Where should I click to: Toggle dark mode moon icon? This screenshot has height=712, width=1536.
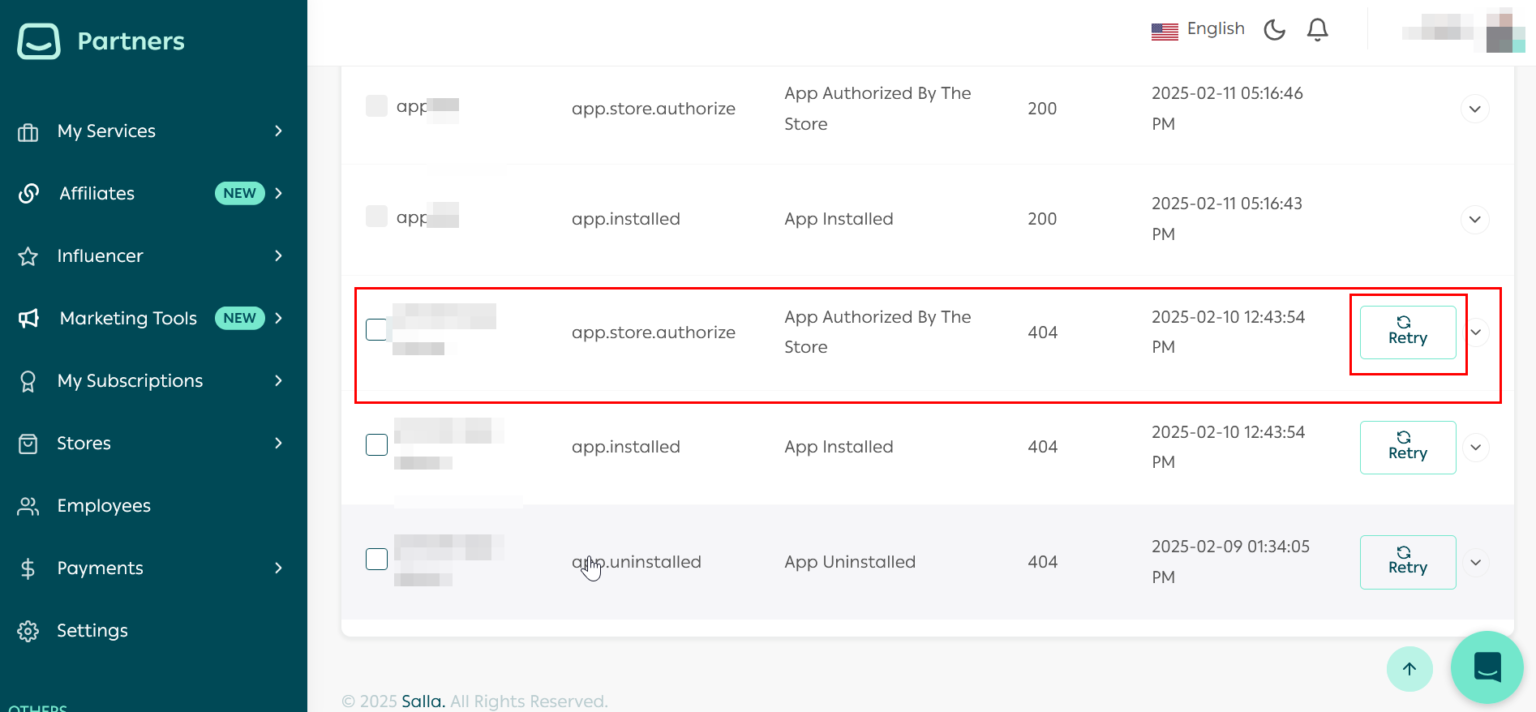pos(1274,30)
